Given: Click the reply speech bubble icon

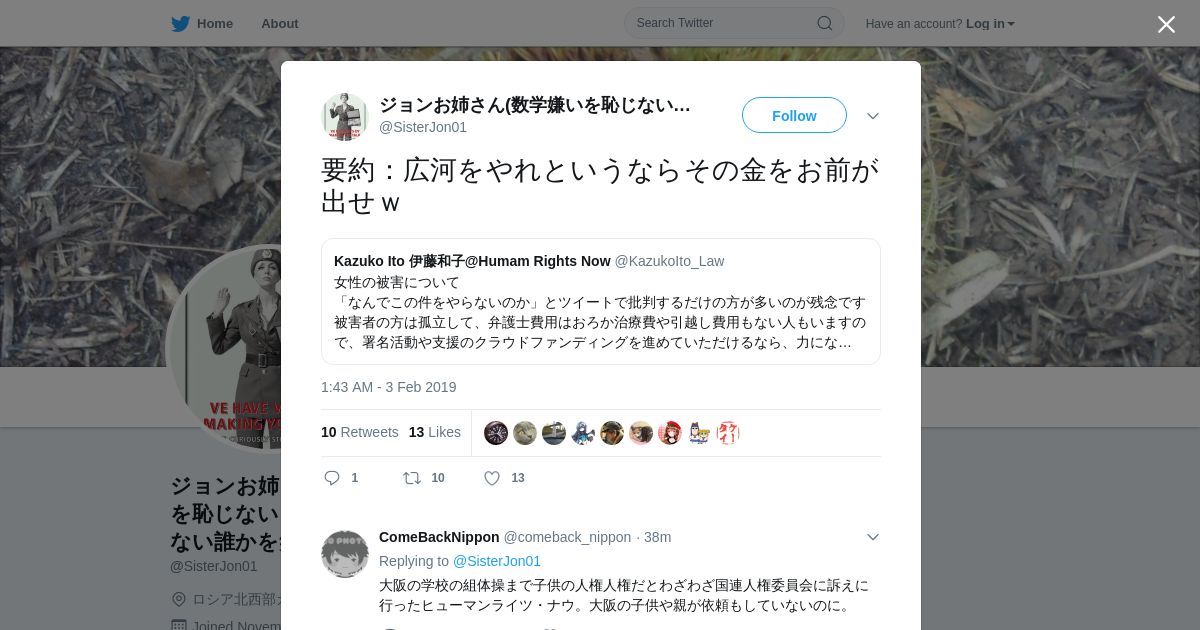Looking at the screenshot, I should tap(332, 478).
